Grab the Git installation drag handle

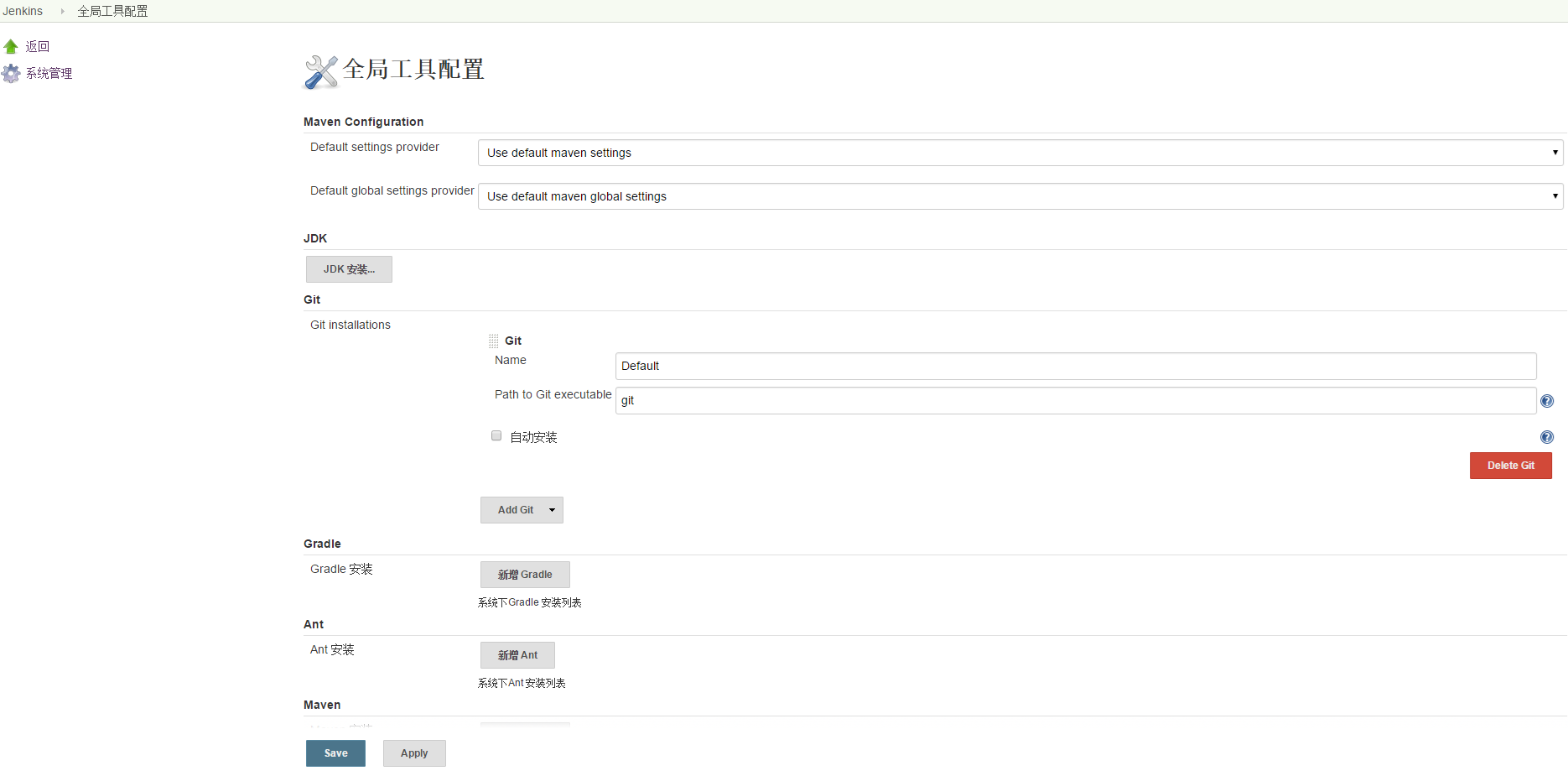[x=494, y=341]
